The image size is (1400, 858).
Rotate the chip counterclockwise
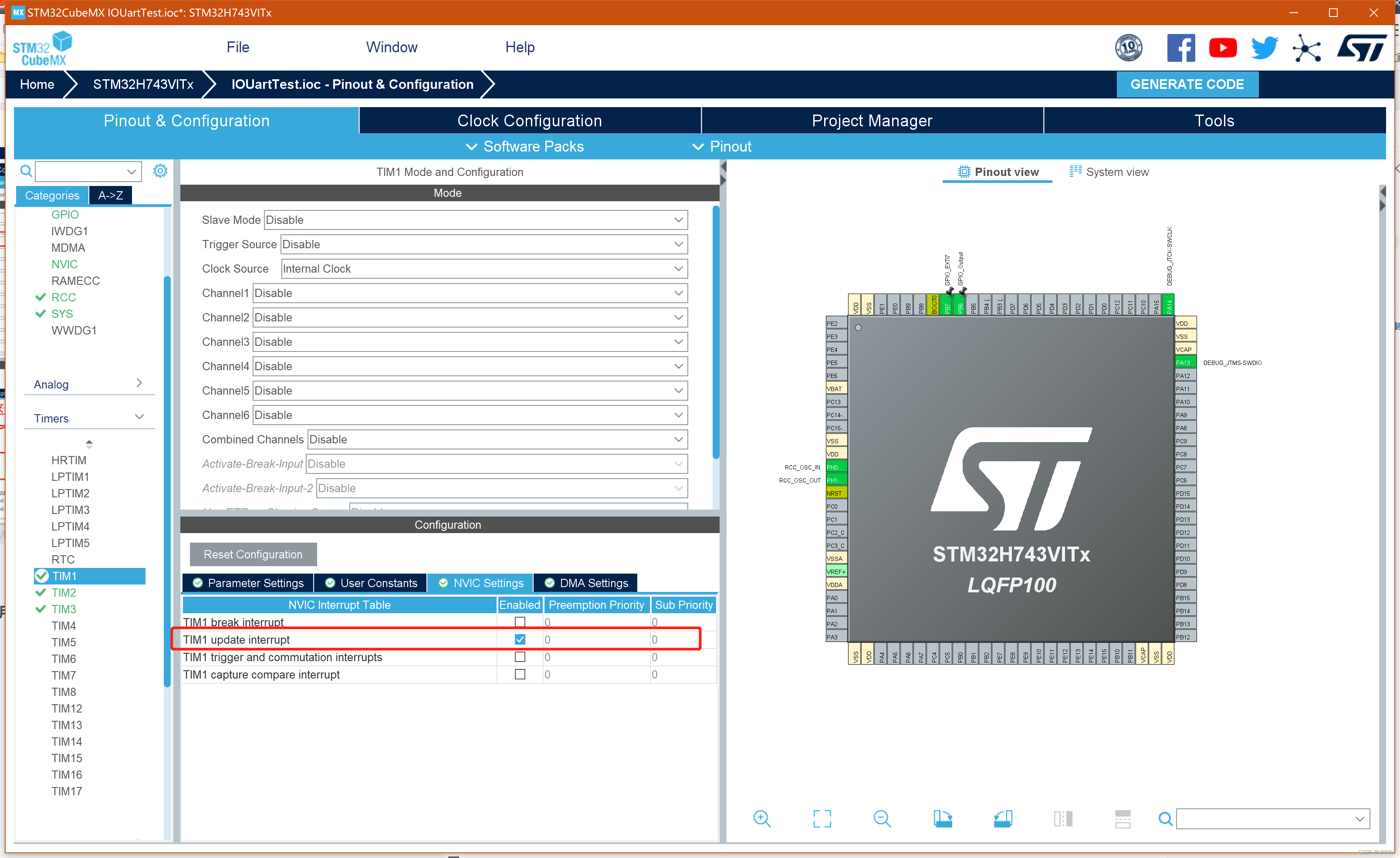[1003, 818]
